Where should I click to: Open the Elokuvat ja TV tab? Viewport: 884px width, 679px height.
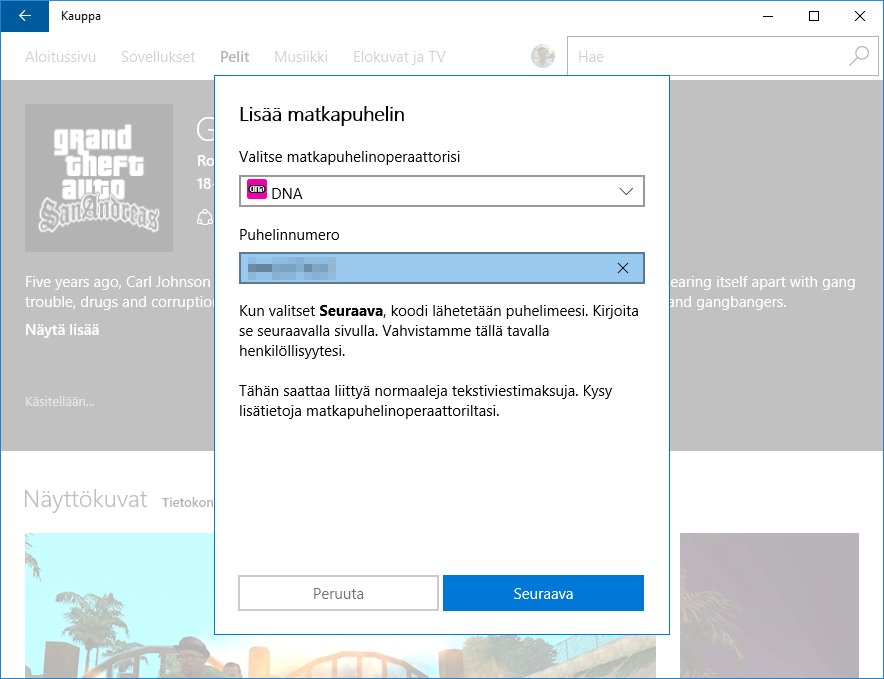(399, 57)
